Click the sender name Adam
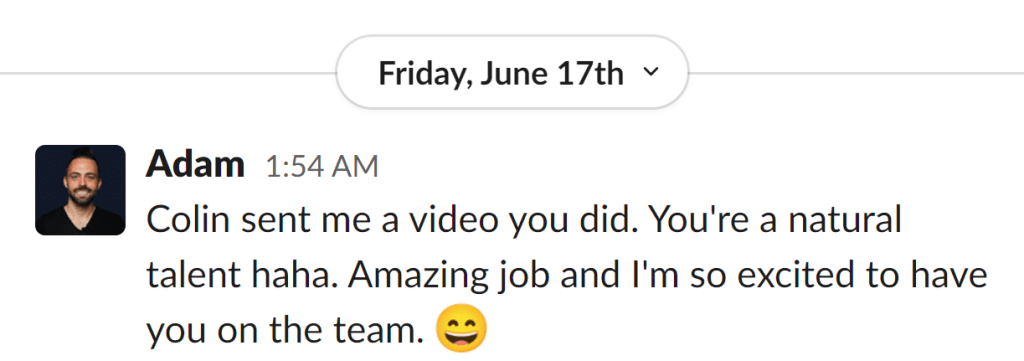The width and height of the screenshot is (1024, 361). 195,164
